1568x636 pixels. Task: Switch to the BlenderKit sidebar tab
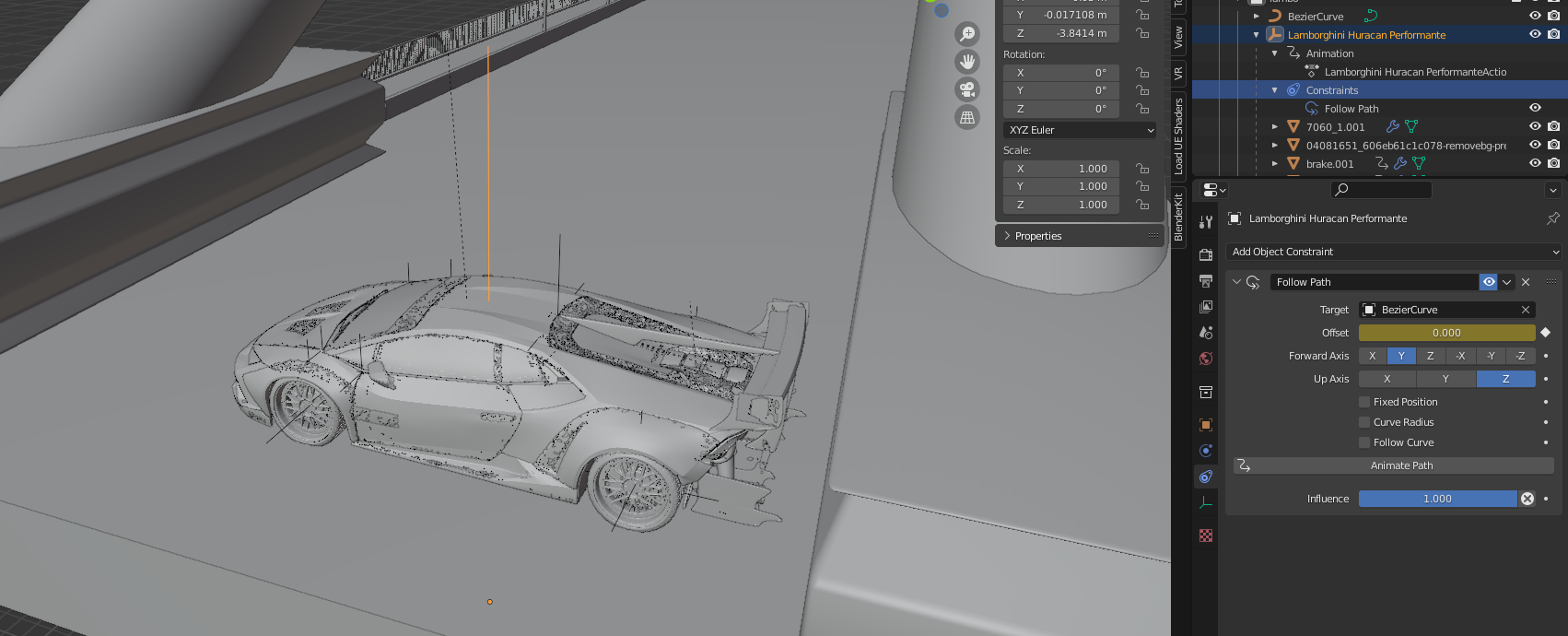coord(1178,217)
